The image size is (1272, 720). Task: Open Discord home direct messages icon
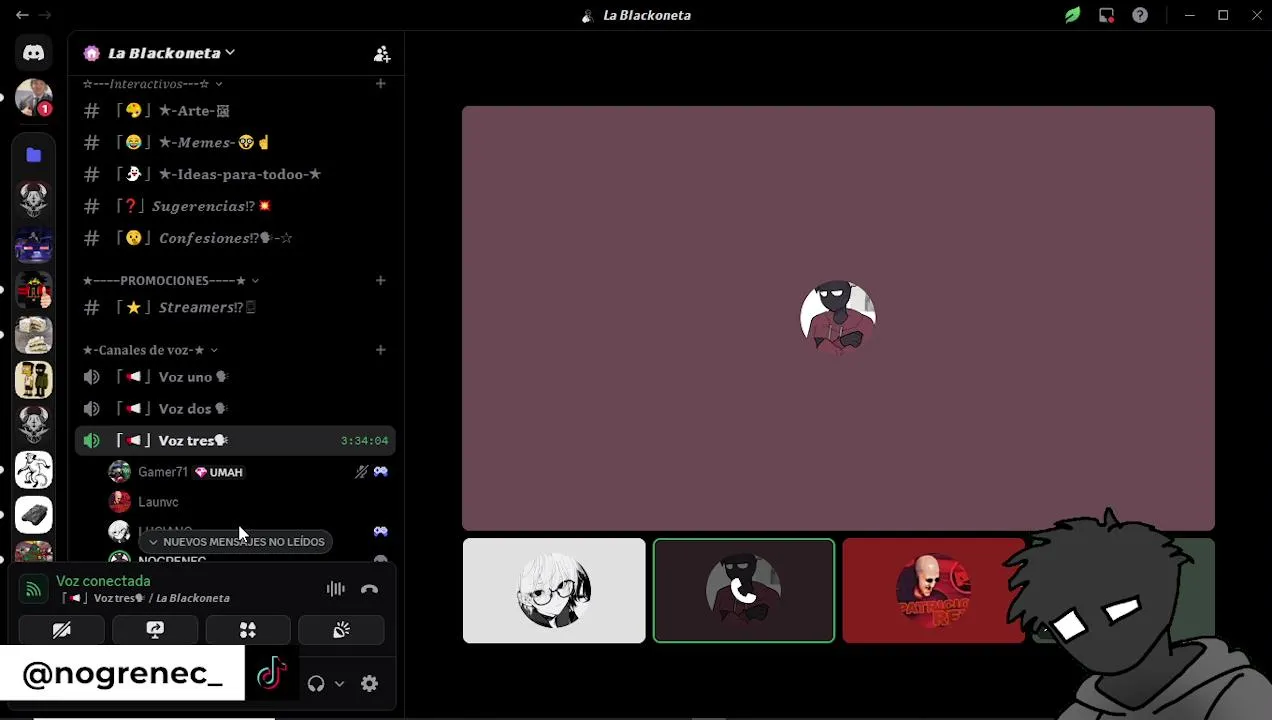click(x=34, y=53)
